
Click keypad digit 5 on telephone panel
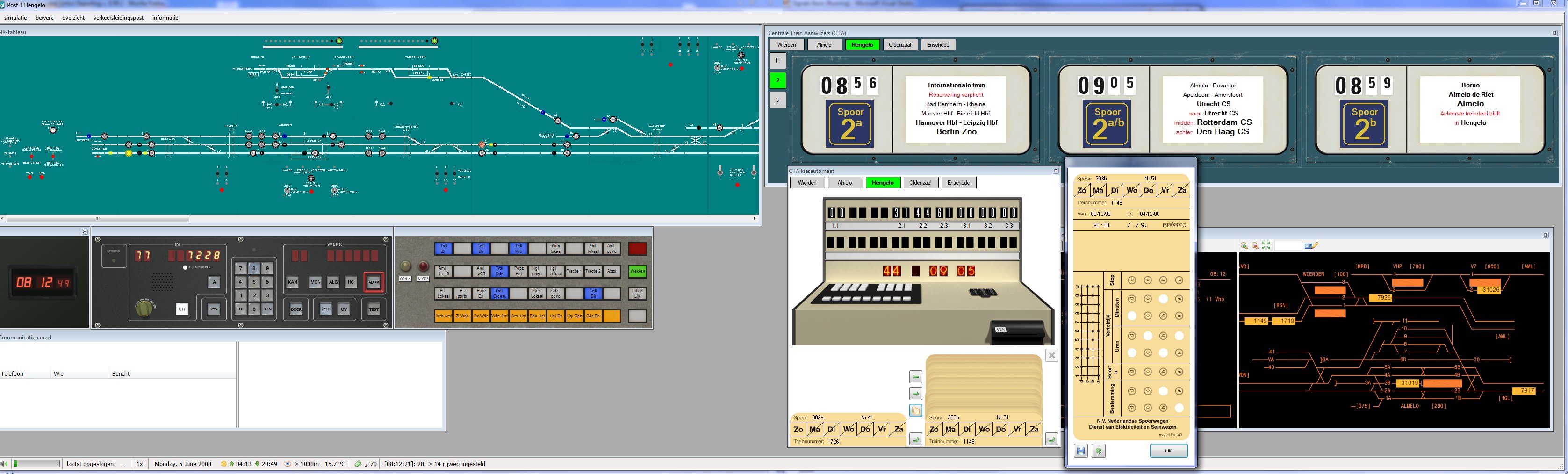point(254,282)
